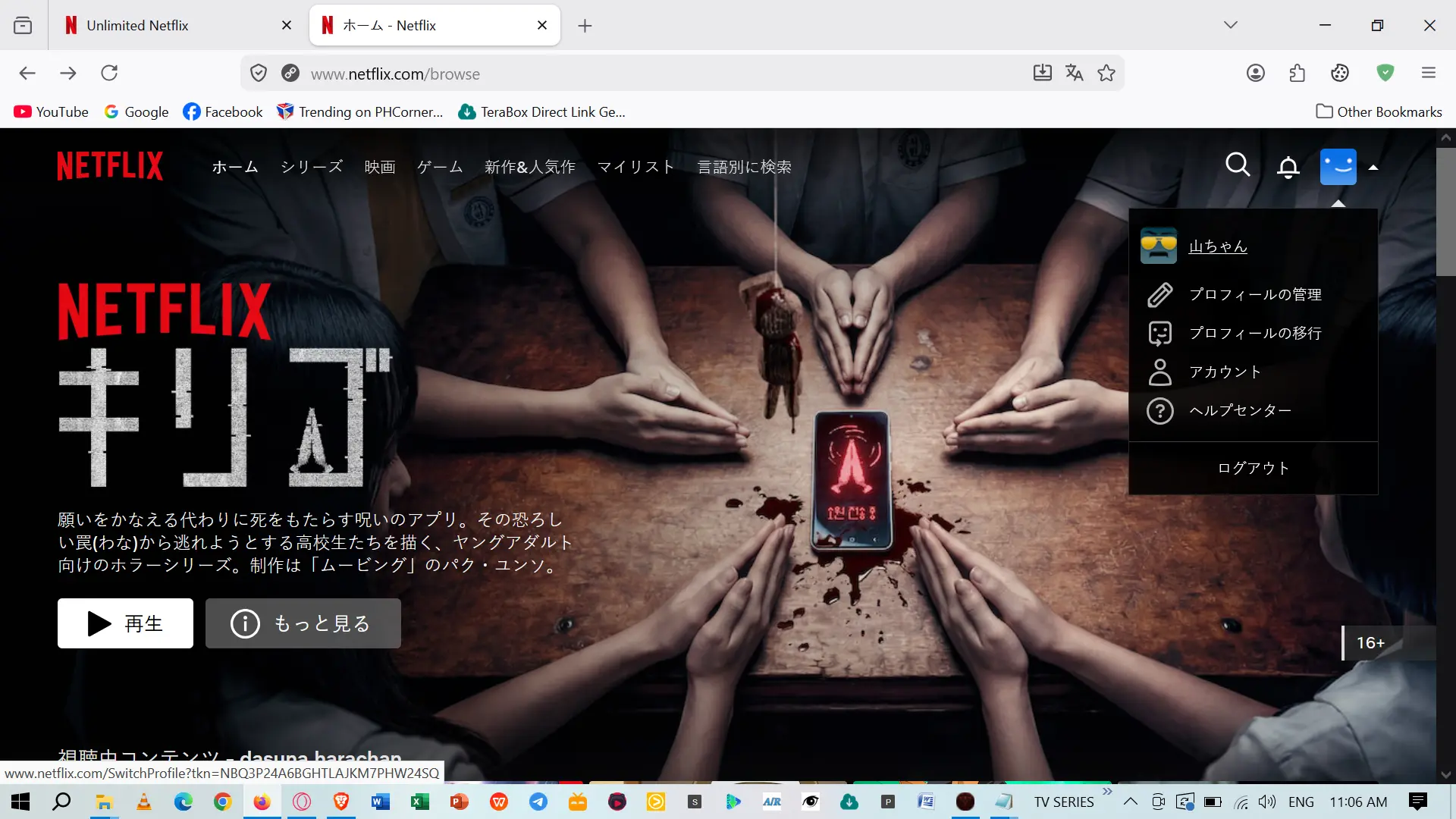Reload the Netflix page
The width and height of the screenshot is (1456, 819).
point(109,74)
